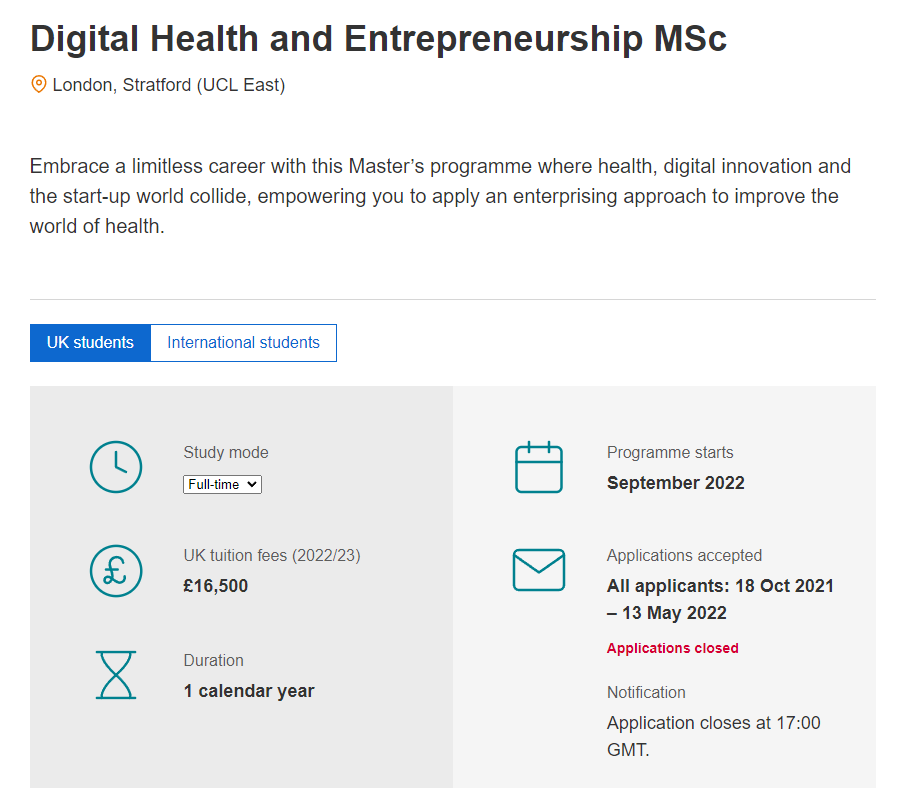
Task: Click the September 2022 start date
Action: point(675,483)
